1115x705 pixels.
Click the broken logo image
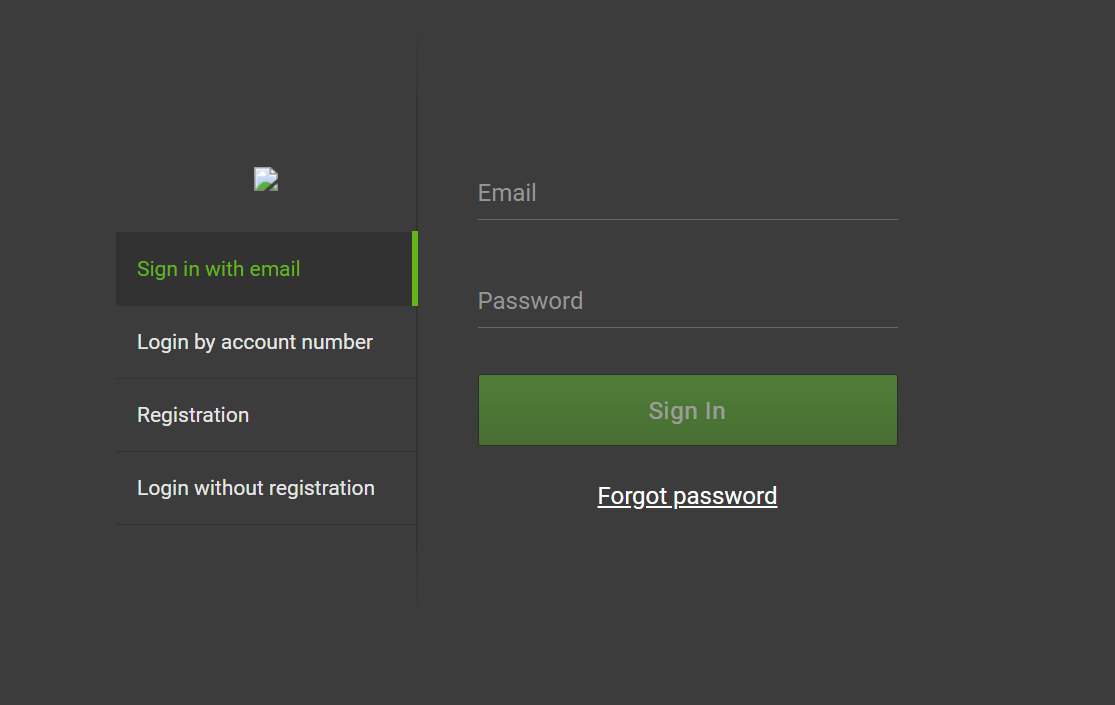(266, 180)
